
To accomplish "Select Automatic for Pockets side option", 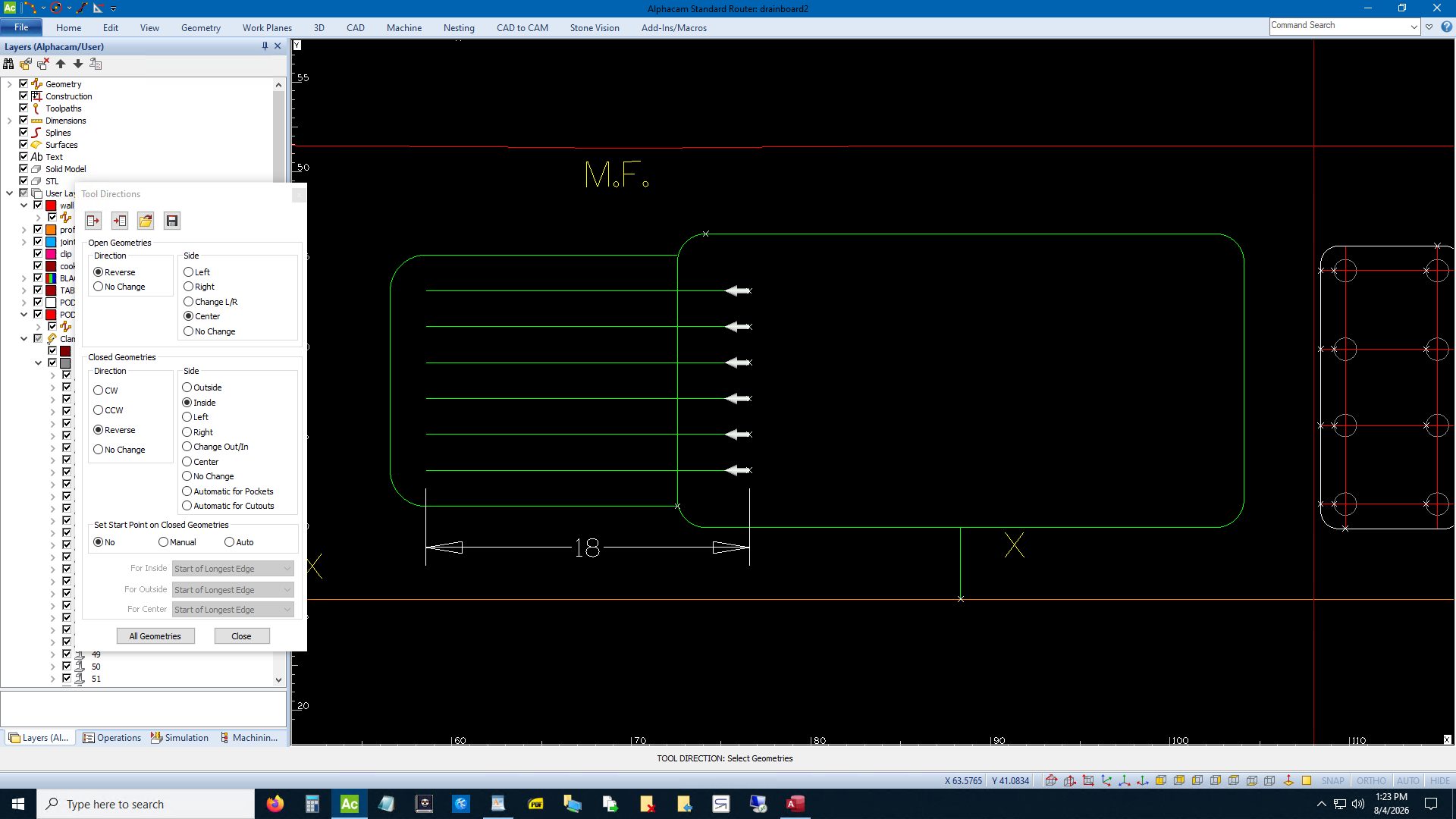I will [228, 491].
